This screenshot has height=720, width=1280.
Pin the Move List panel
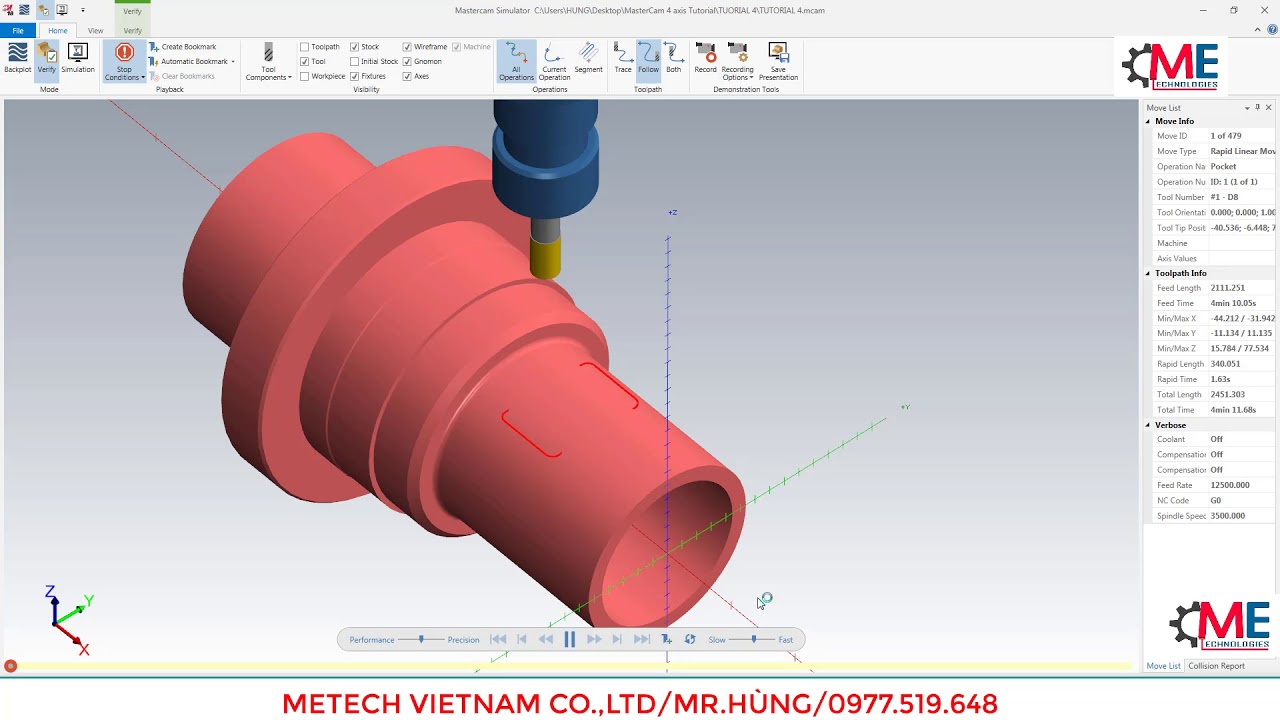(1258, 108)
